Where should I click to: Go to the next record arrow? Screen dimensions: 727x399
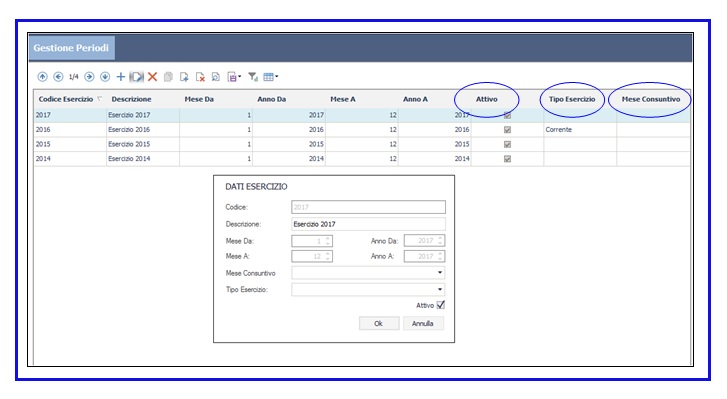point(89,77)
